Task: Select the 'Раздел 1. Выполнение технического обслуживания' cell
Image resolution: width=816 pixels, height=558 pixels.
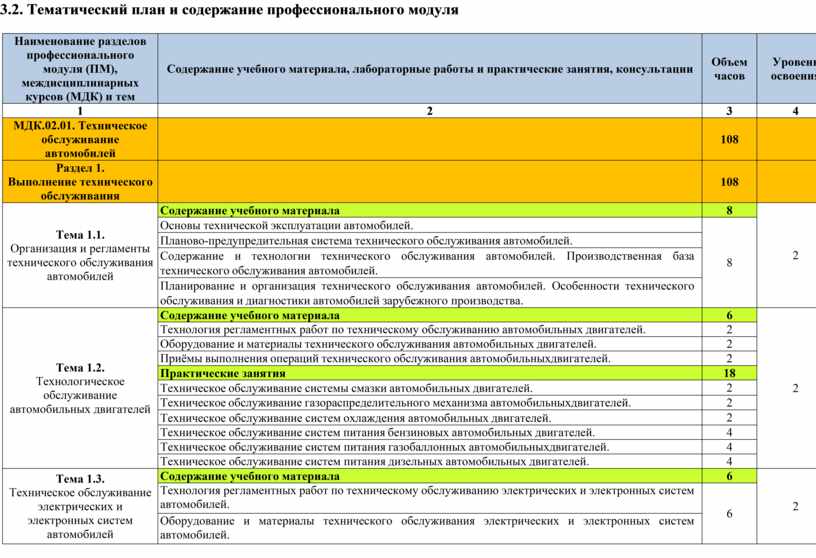Action: coord(79,182)
